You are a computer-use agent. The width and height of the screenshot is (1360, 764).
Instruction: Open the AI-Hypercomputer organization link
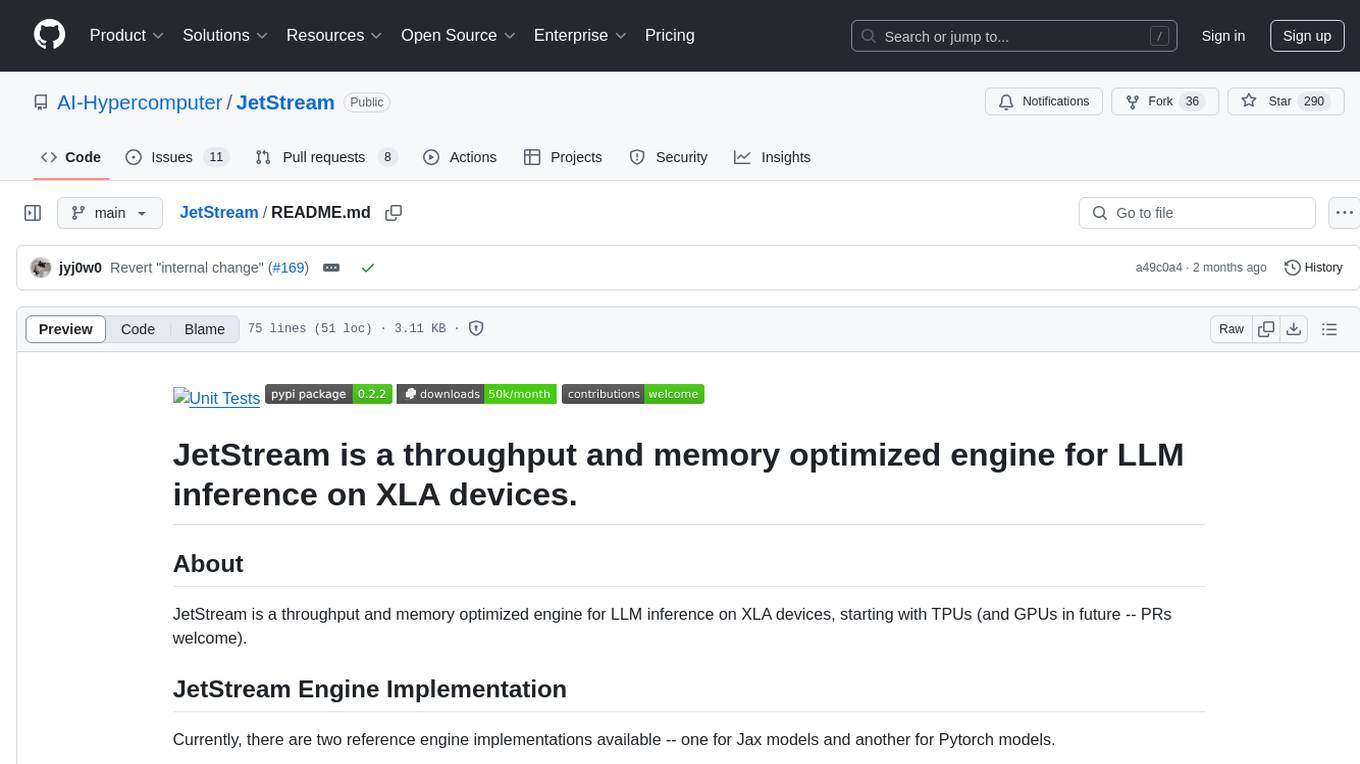point(139,102)
